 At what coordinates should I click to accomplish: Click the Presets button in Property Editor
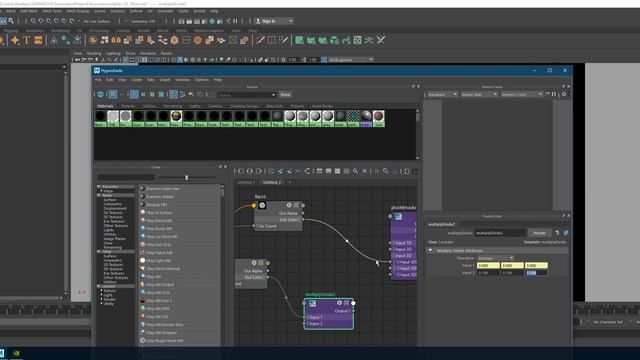click(x=540, y=233)
